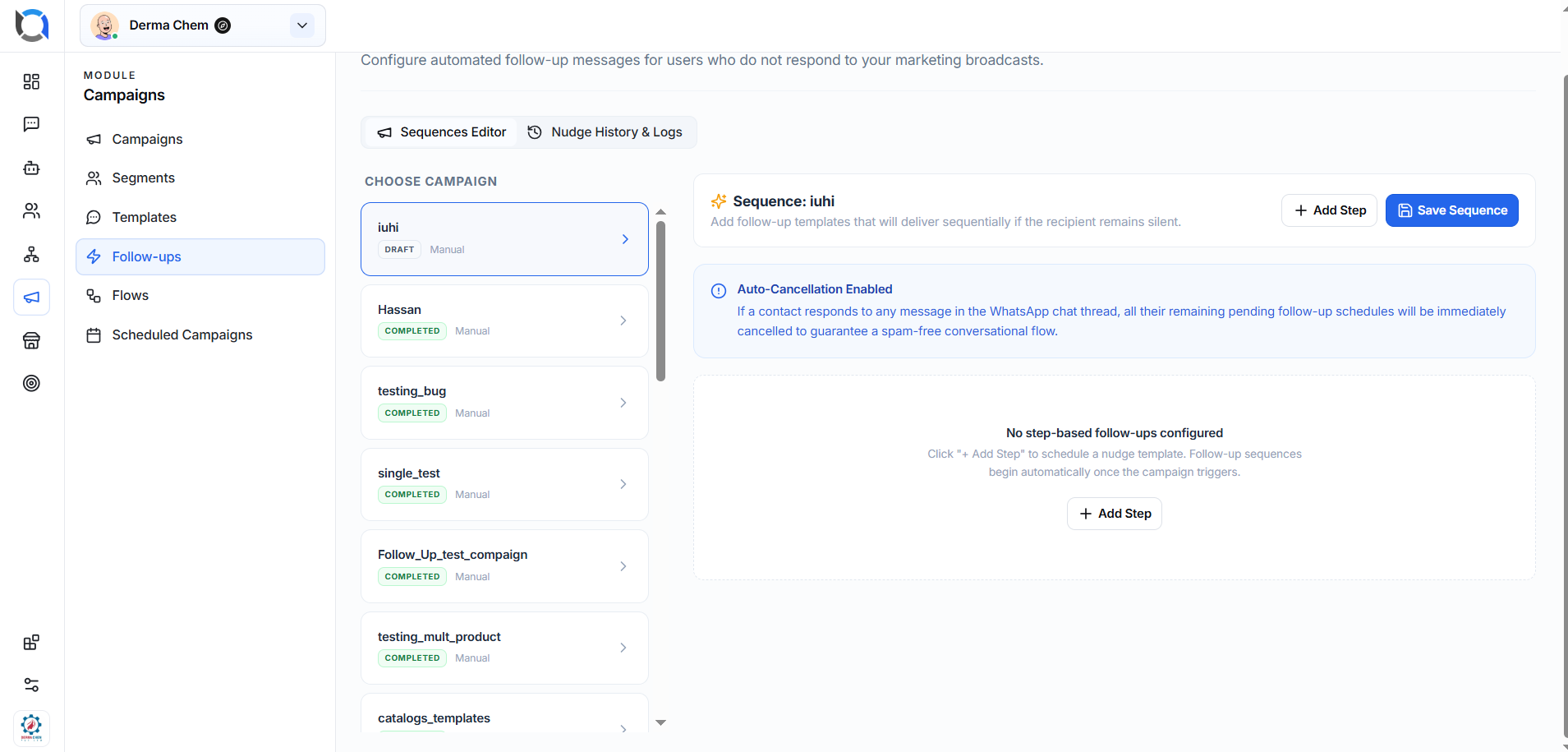Click the campaign list scrollbar up arrow
Viewport: 1568px width, 752px height.
pos(660,212)
